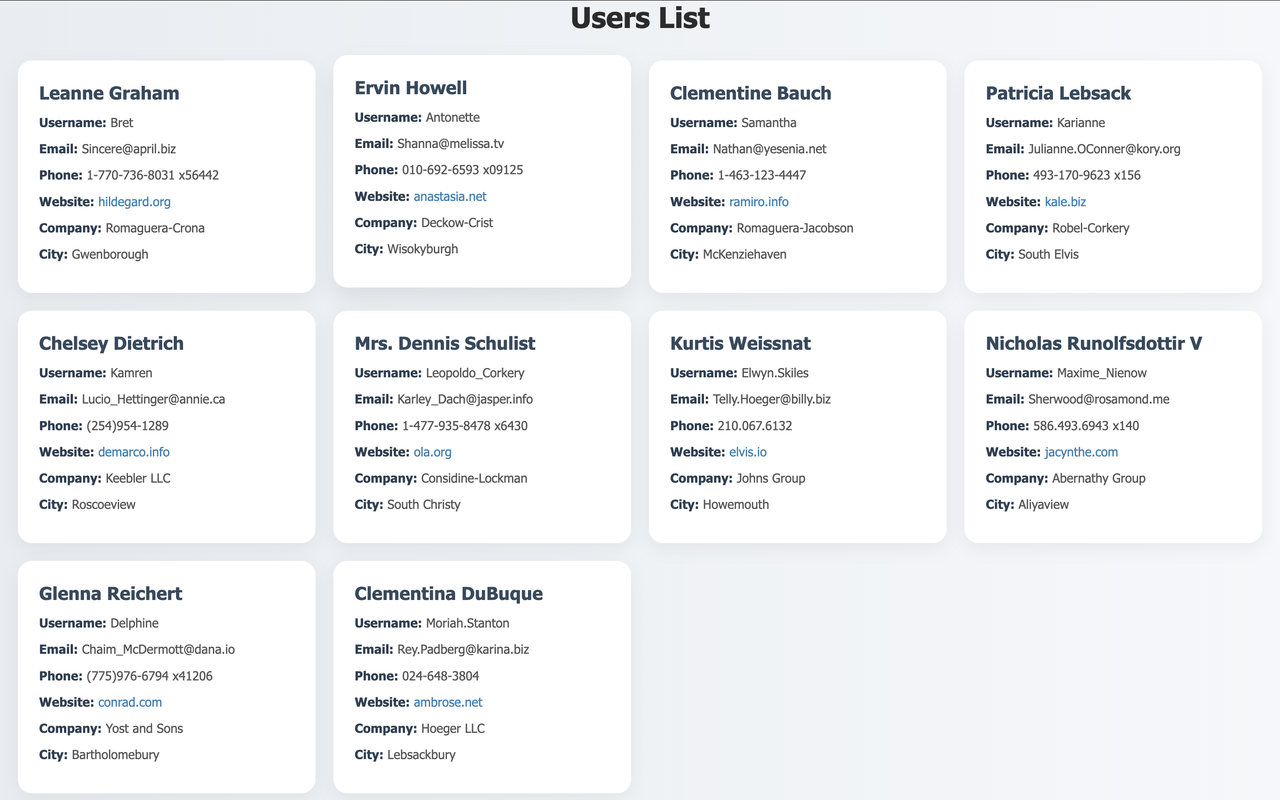Select the company name Deckow-Crist

[x=457, y=223]
